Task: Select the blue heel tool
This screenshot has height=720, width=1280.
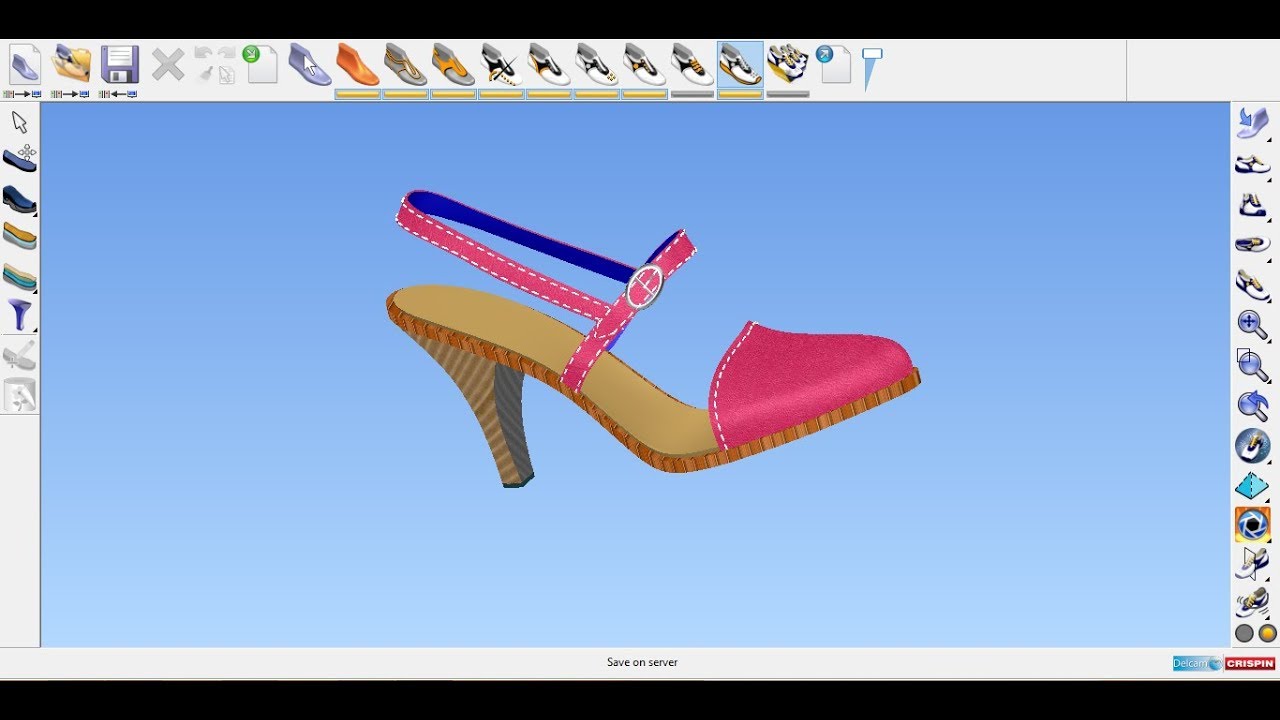Action: click(x=20, y=316)
